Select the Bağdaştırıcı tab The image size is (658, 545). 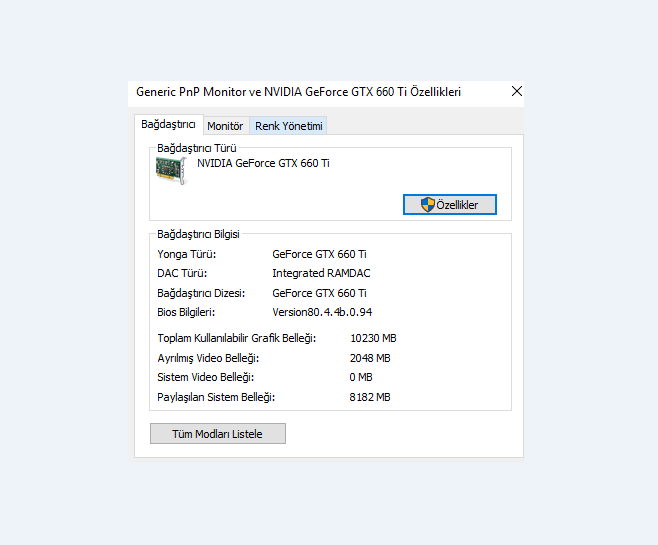[x=169, y=125]
